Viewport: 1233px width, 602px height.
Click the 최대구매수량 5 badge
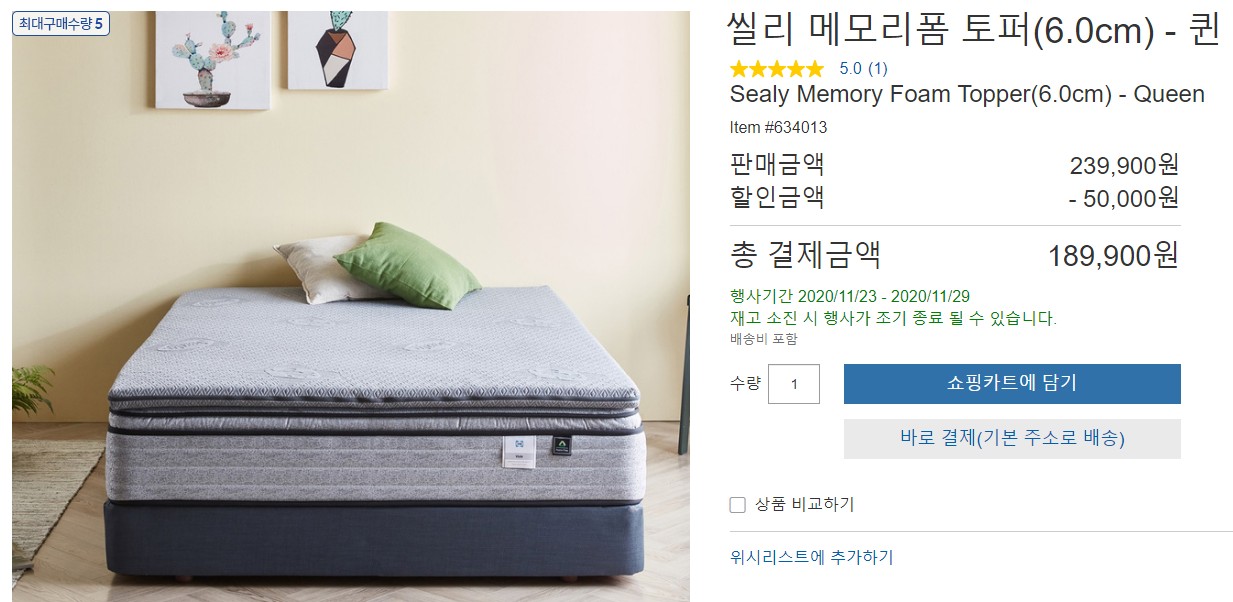(61, 23)
